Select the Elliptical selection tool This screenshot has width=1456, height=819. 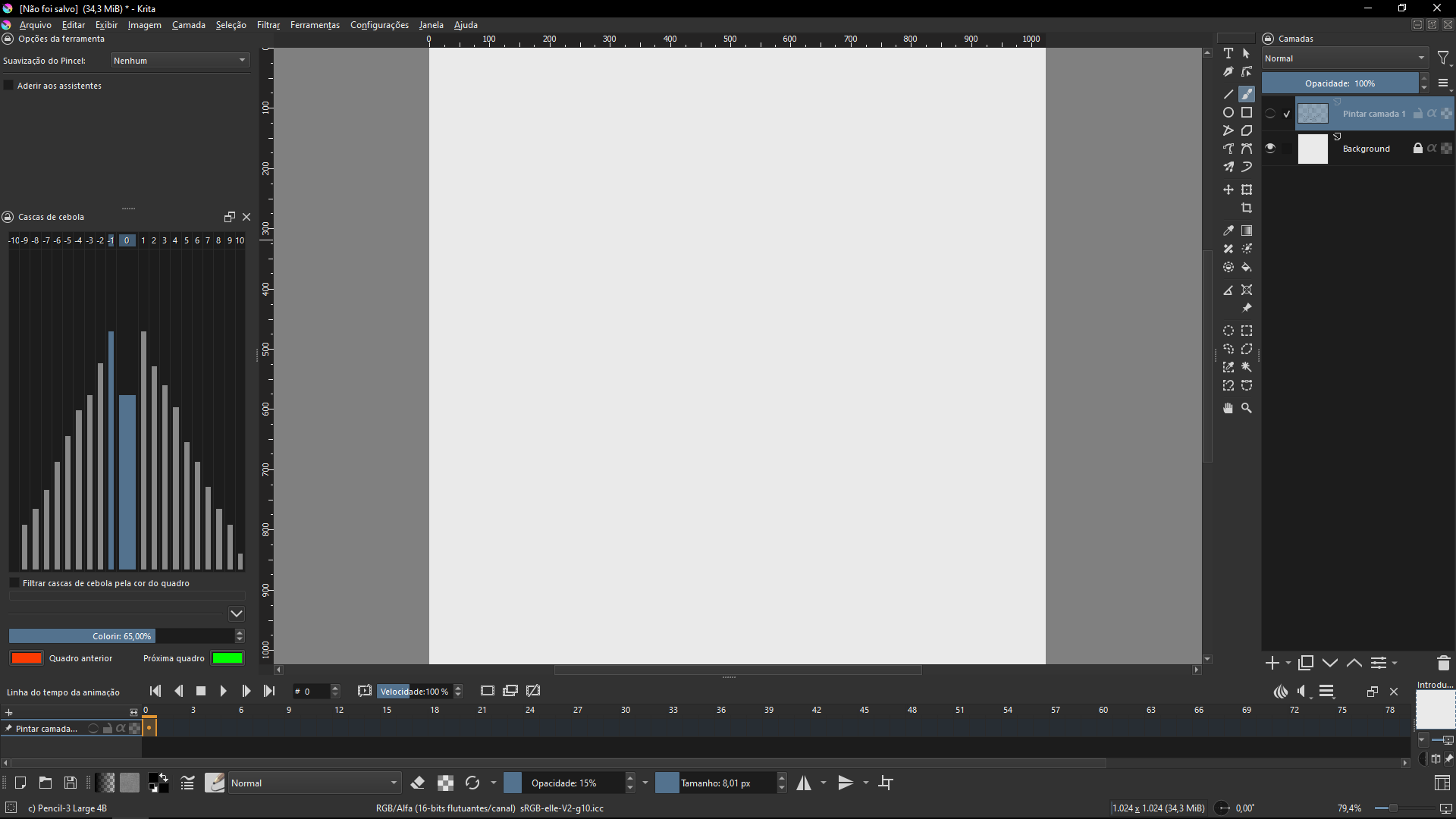tap(1228, 331)
